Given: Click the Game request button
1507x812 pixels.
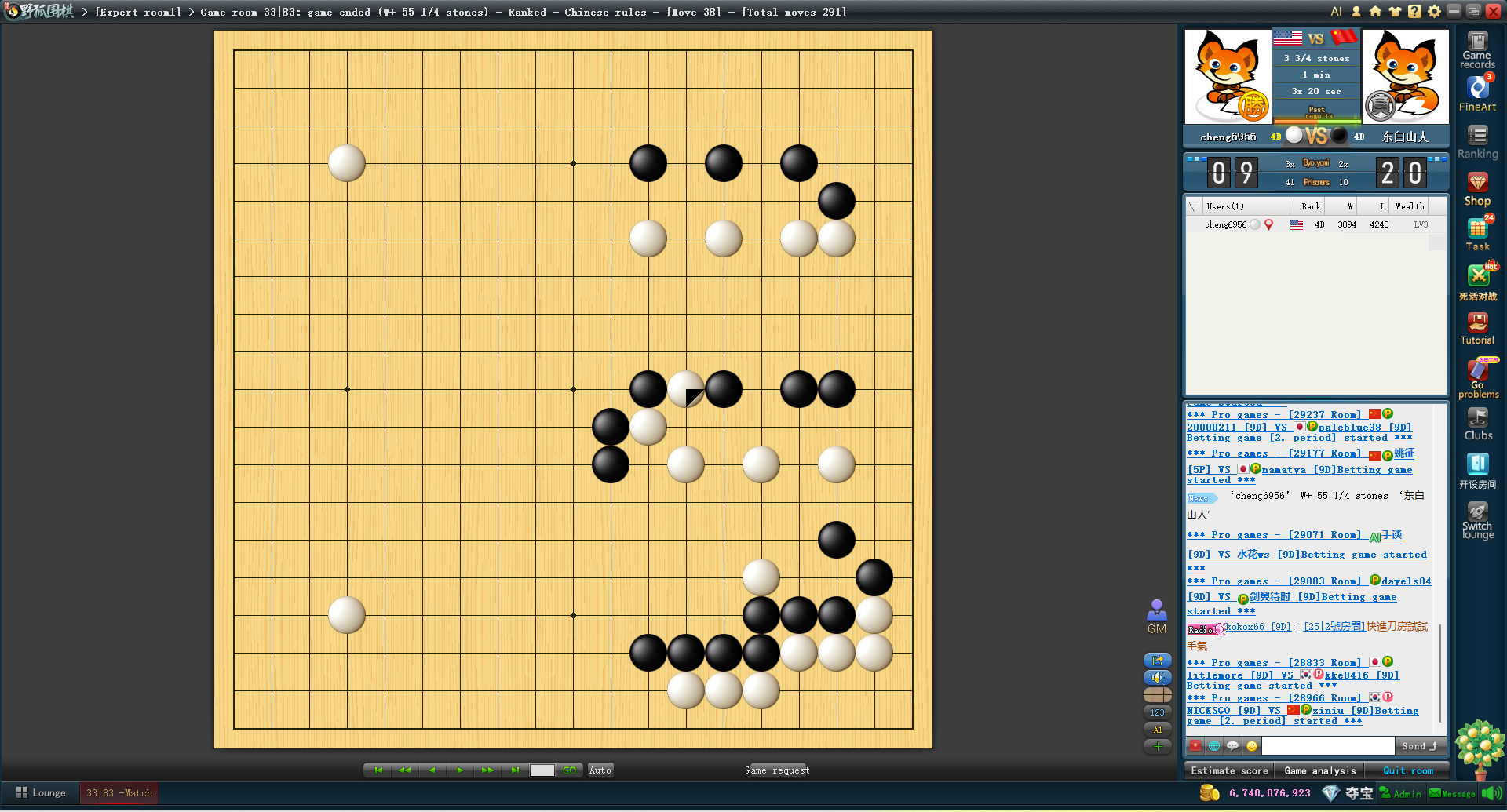Looking at the screenshot, I should tap(778, 770).
